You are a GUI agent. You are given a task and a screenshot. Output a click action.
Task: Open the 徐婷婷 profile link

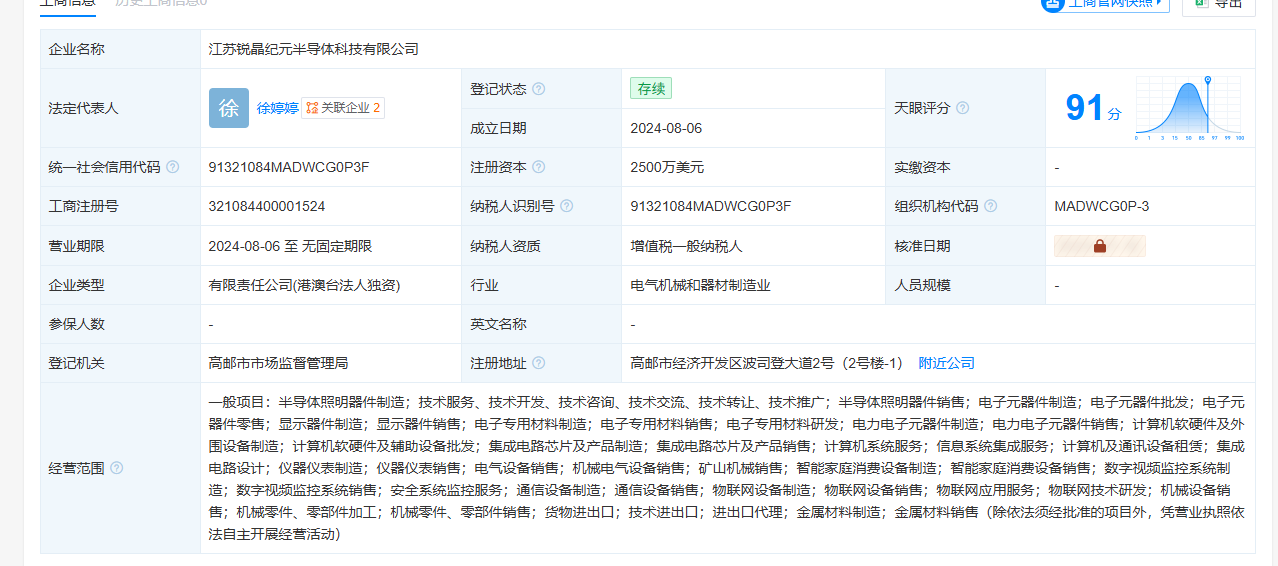[x=278, y=108]
